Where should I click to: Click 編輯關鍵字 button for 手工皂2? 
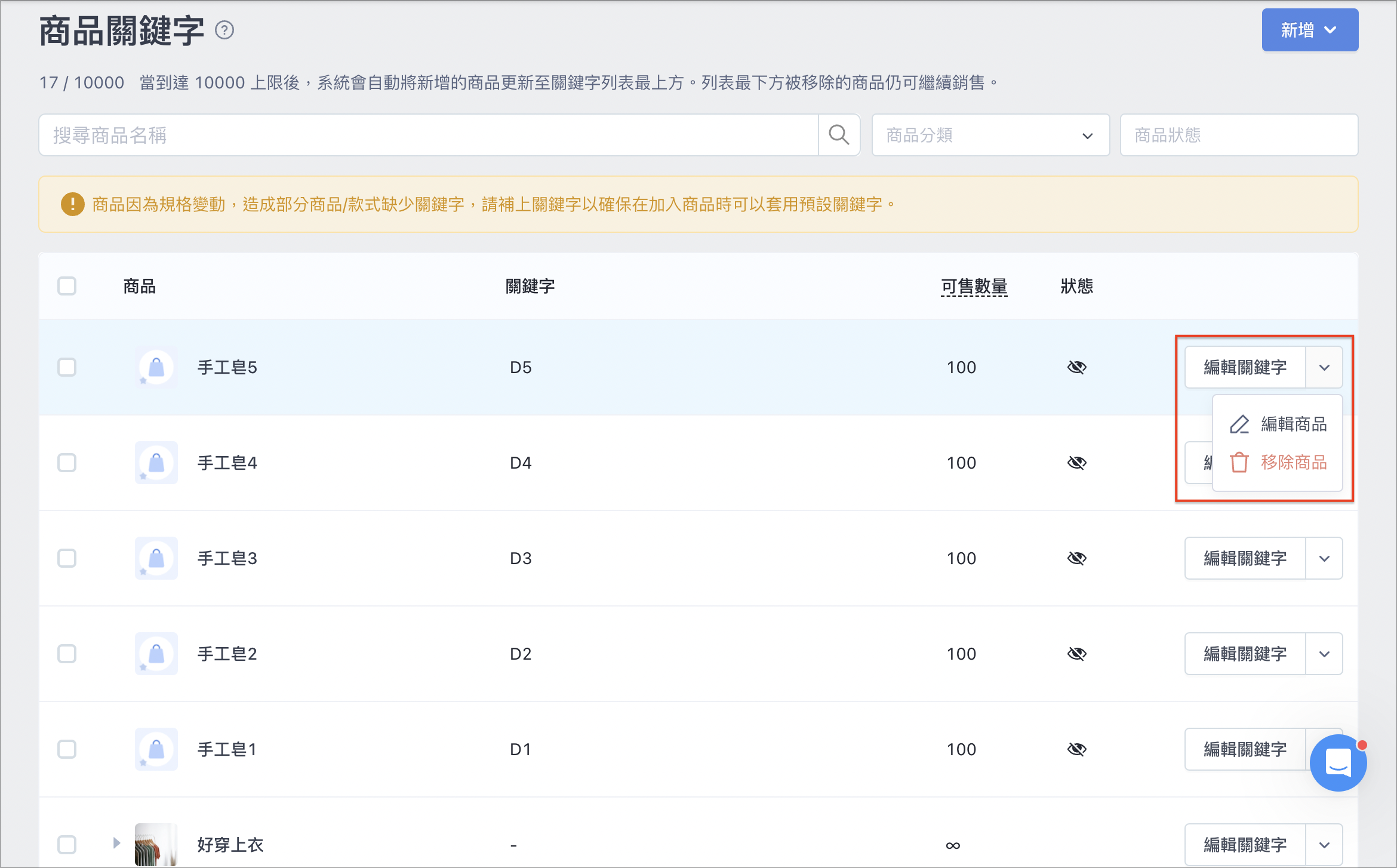click(x=1245, y=654)
